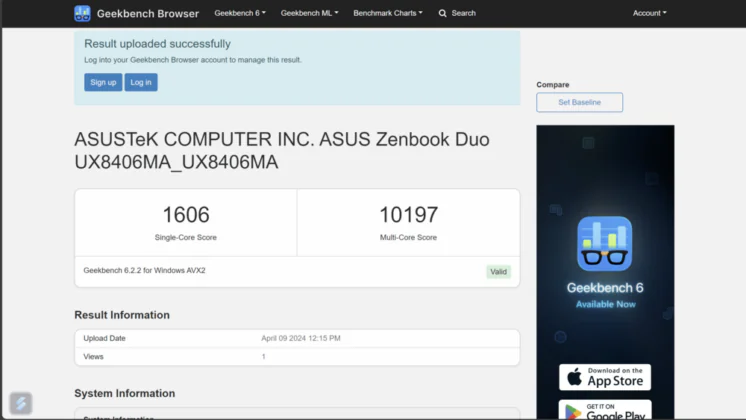The image size is (746, 420).
Task: Click the floating lightning icon at bottom-left
Action: click(x=20, y=403)
